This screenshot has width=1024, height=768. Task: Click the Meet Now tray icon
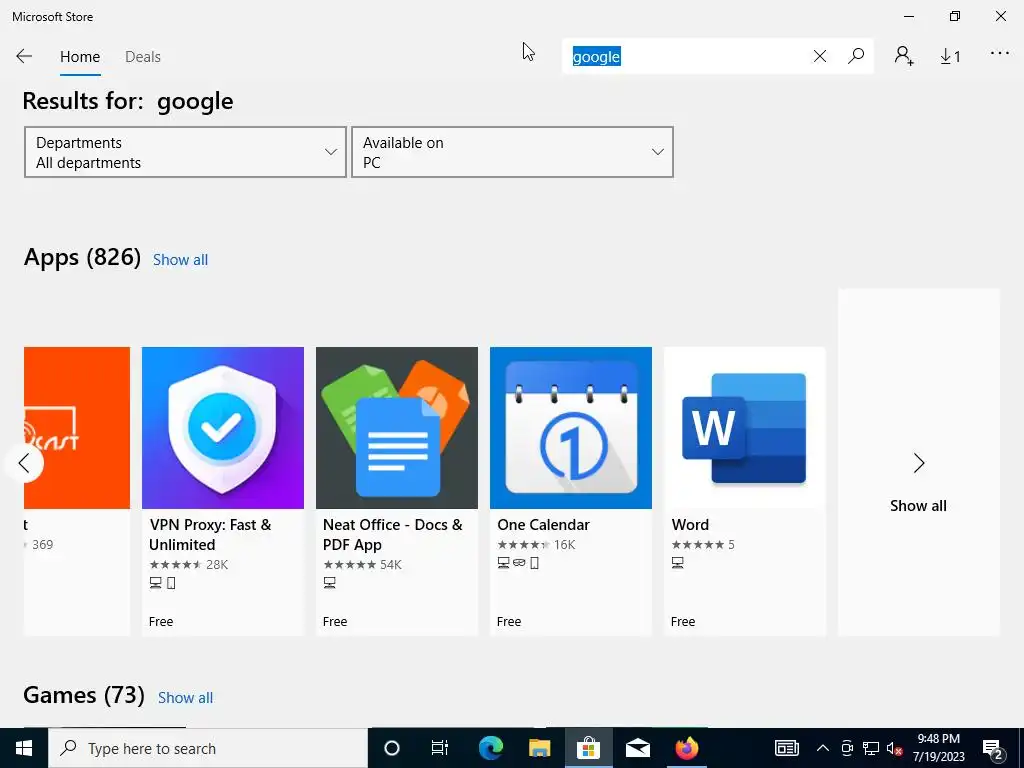coord(847,748)
